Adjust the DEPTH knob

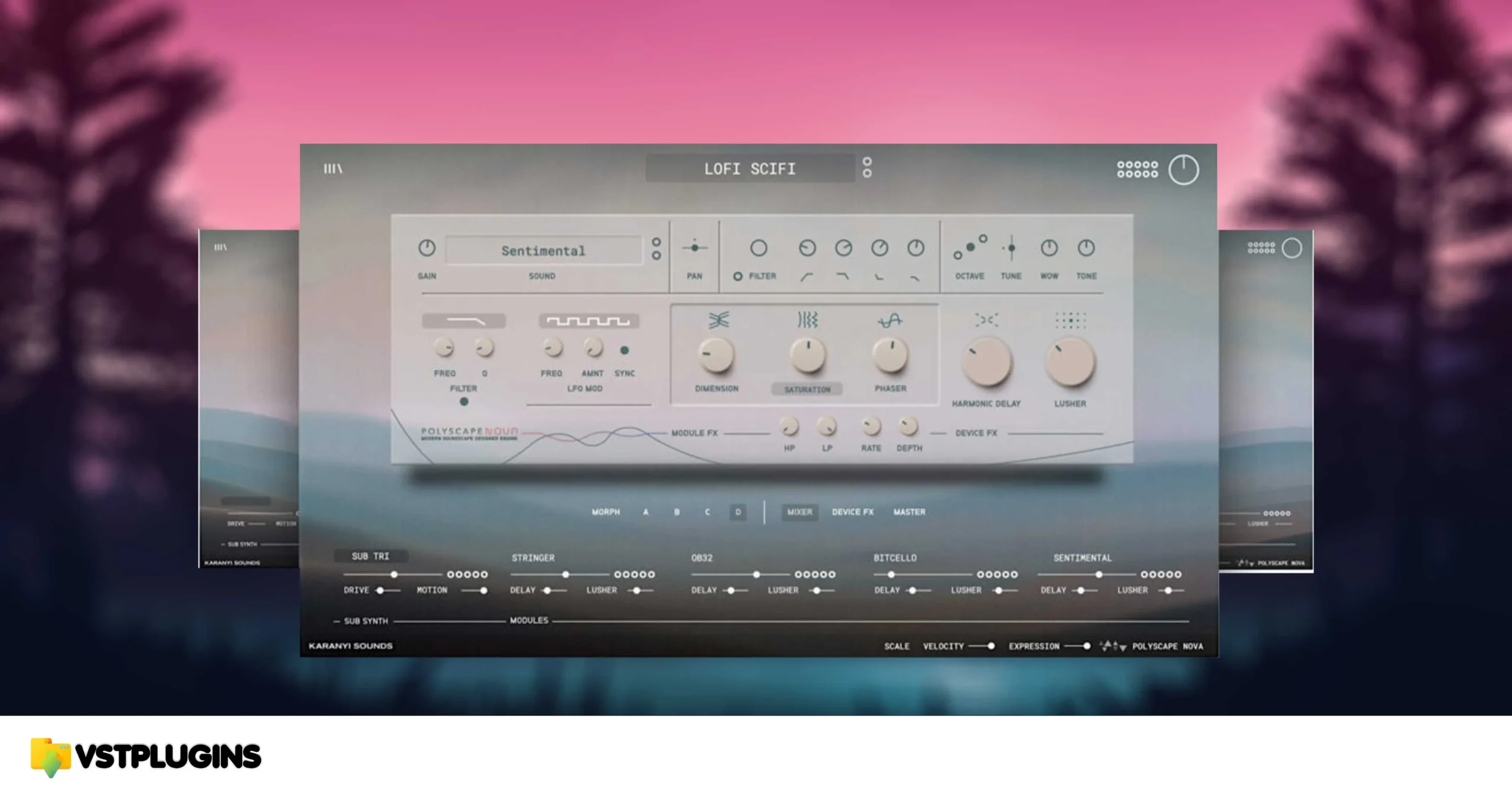[908, 426]
